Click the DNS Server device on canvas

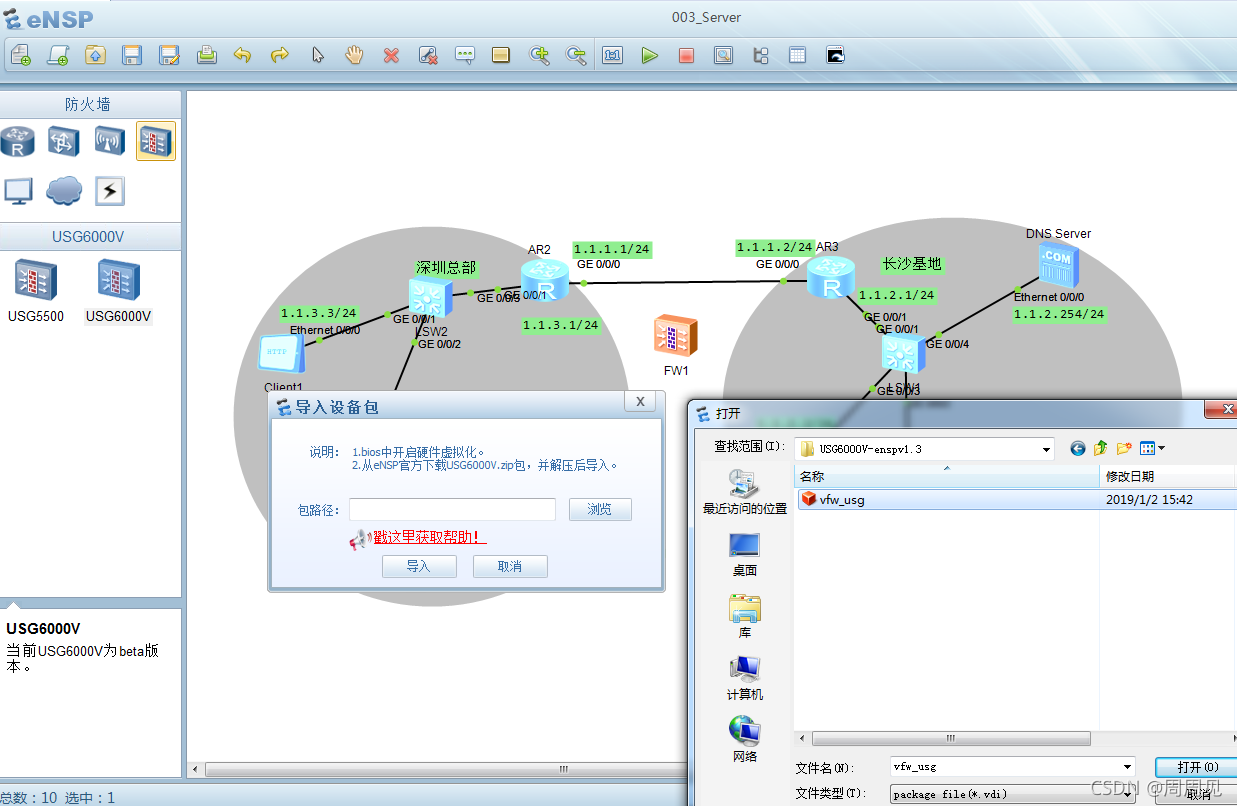point(1059,266)
